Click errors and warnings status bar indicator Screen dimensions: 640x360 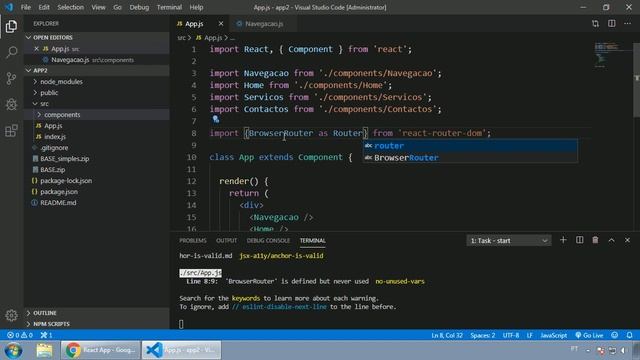pyautogui.click(x=20, y=335)
